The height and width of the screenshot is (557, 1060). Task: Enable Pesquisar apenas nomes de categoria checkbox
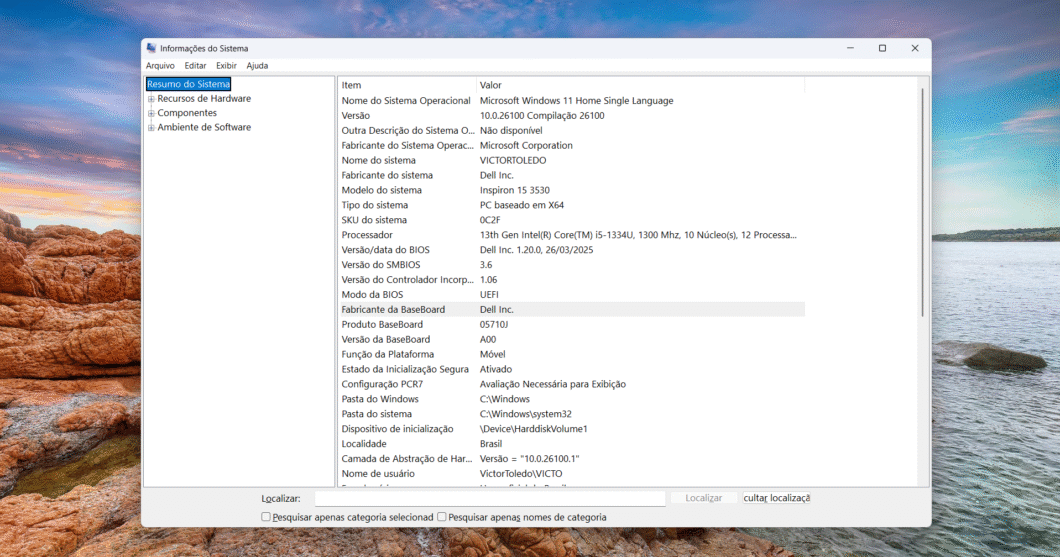coord(441,517)
